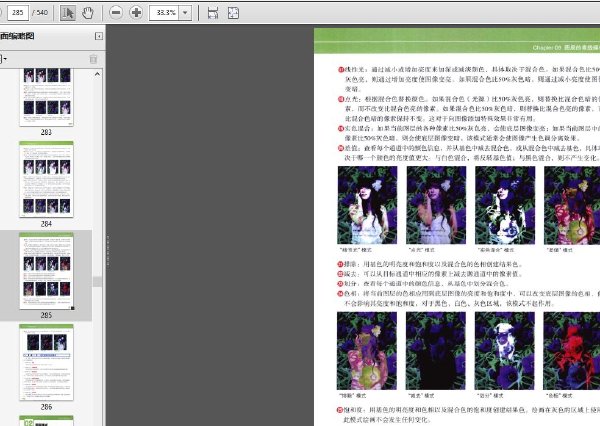Click the delete page trash icon
This screenshot has width=600, height=426.
pyautogui.click(x=93, y=59)
